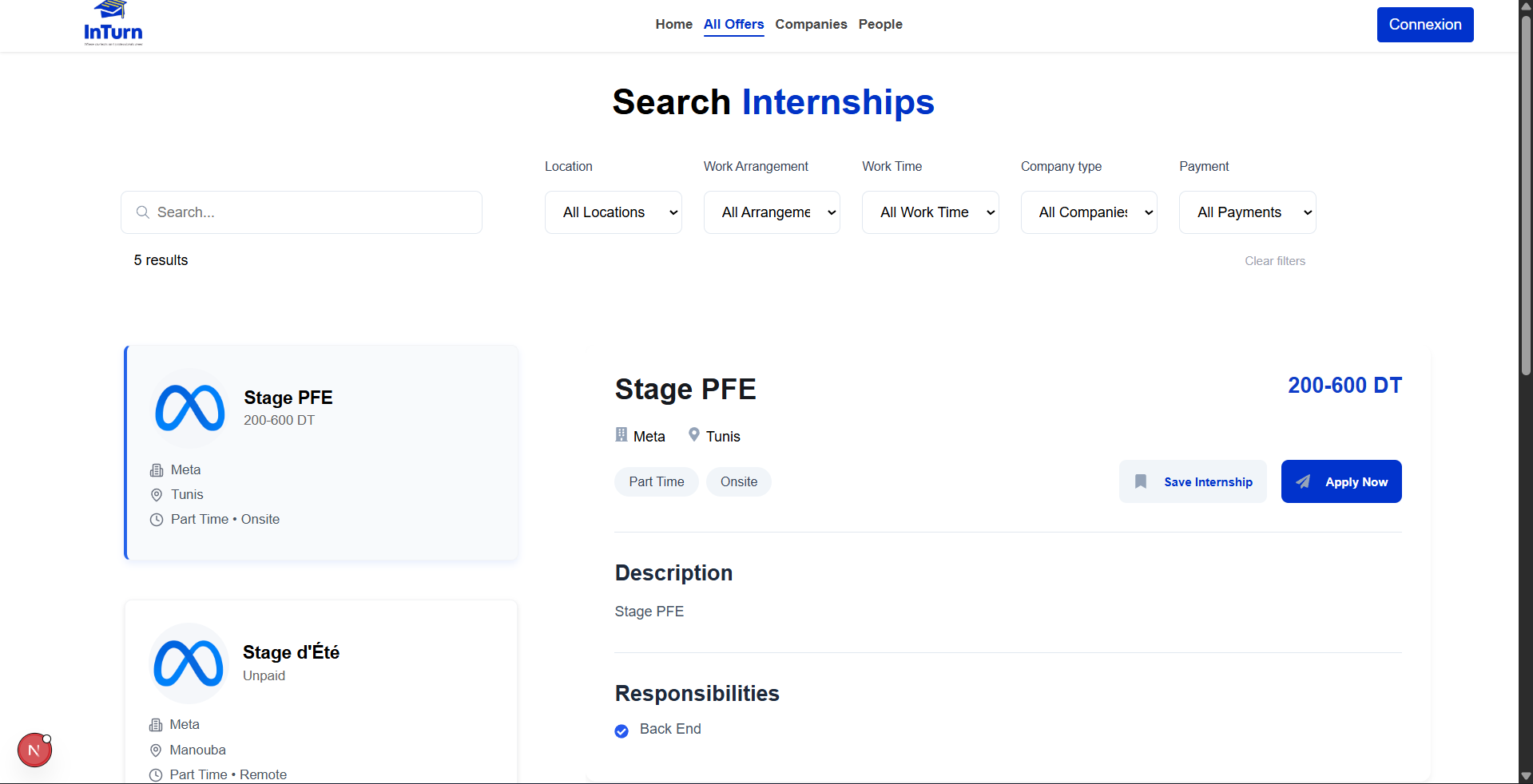The height and width of the screenshot is (784, 1533).
Task: Click the Clear filters link
Action: 1275,261
